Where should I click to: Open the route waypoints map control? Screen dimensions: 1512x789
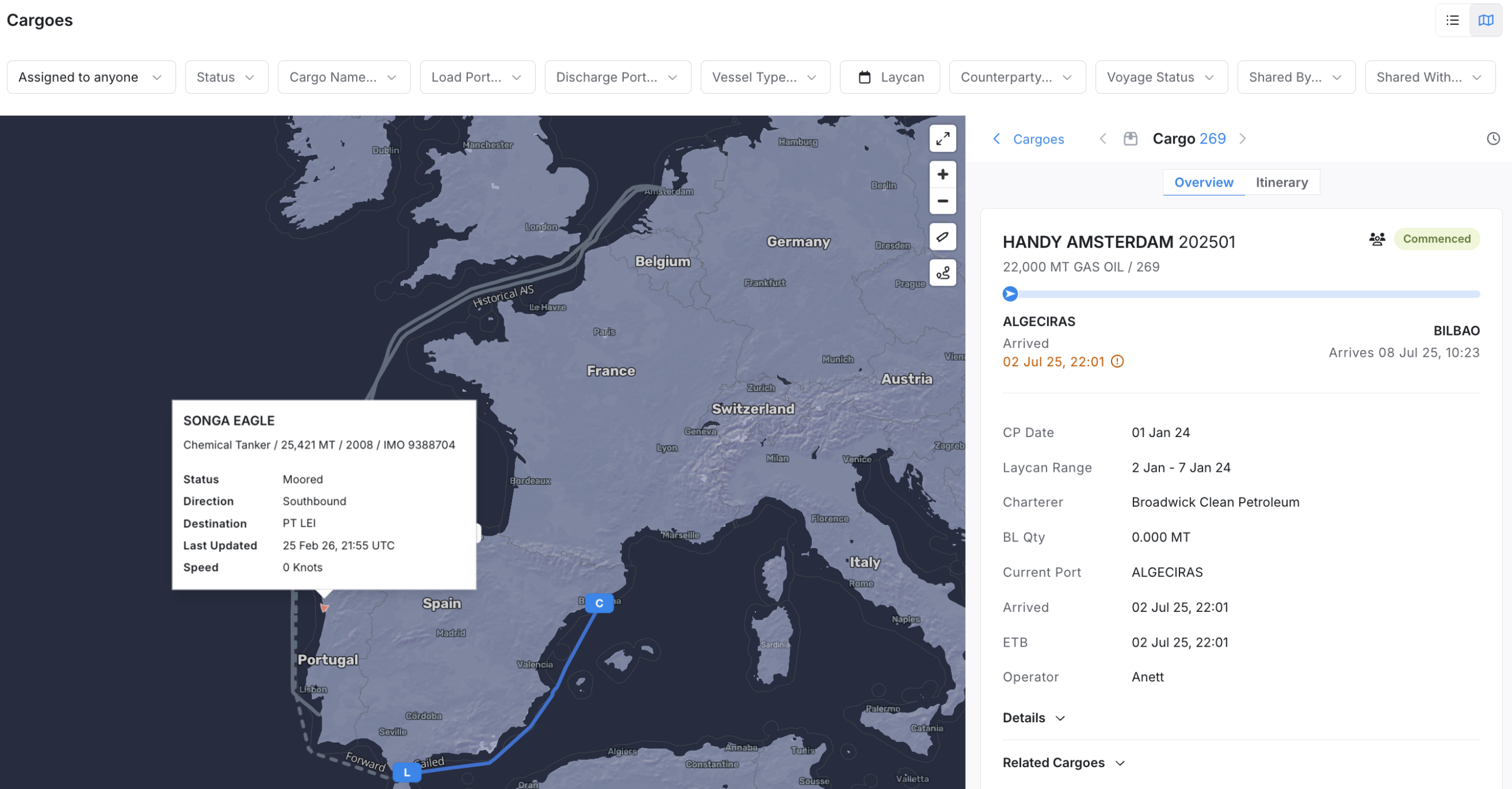click(x=943, y=273)
